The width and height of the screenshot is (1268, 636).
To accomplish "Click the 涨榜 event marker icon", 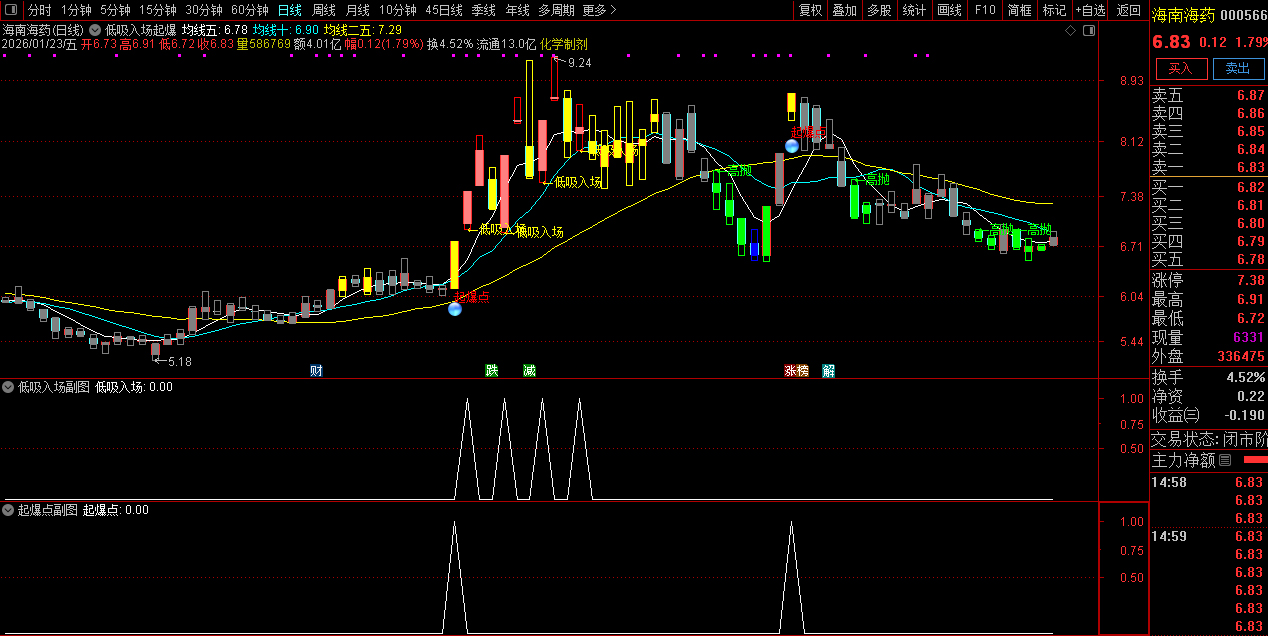I will pos(796,371).
